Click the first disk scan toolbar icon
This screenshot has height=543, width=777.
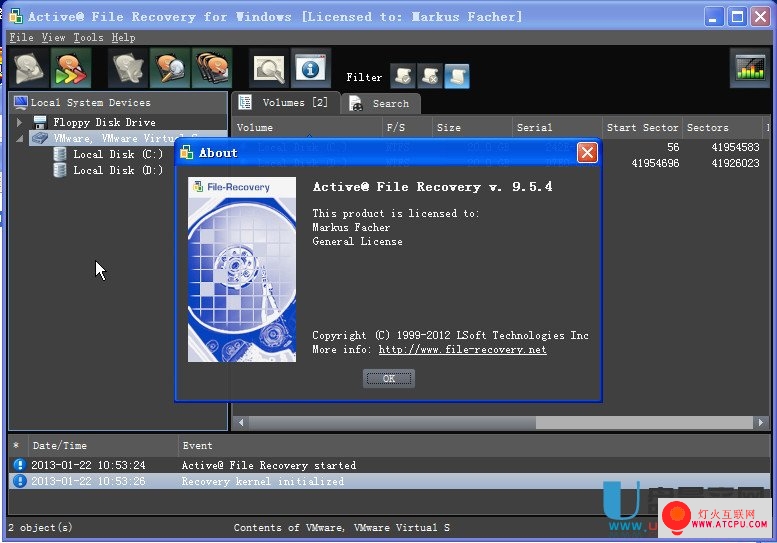[x=29, y=68]
